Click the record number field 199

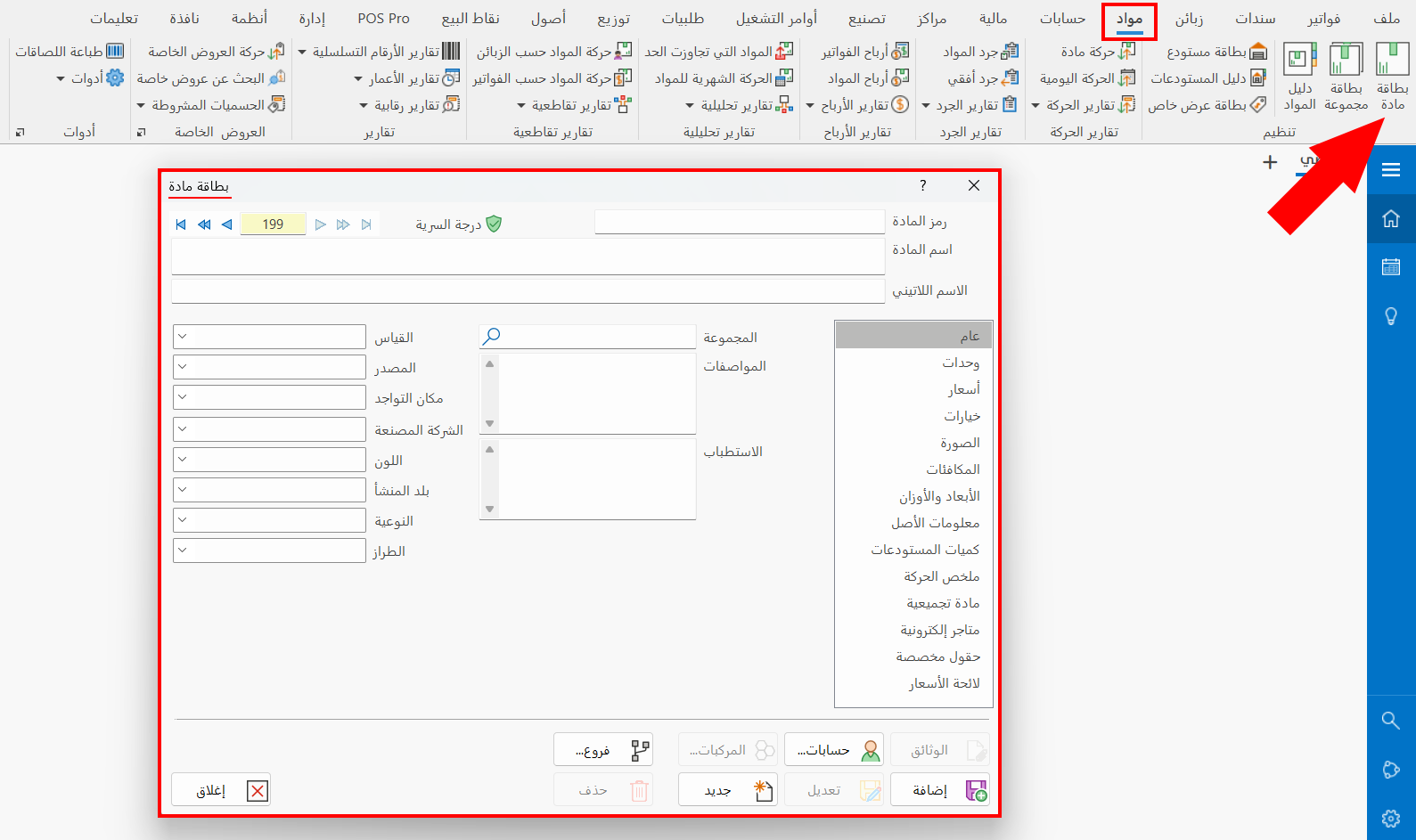(x=273, y=224)
